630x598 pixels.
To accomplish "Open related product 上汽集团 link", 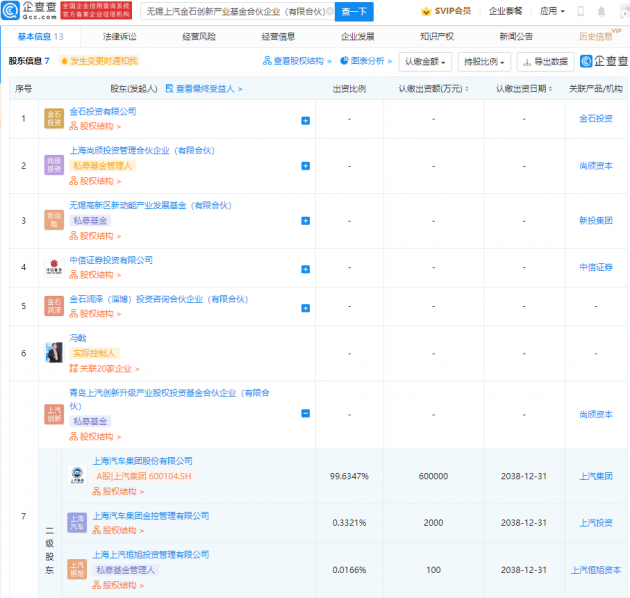I will click(x=596, y=476).
